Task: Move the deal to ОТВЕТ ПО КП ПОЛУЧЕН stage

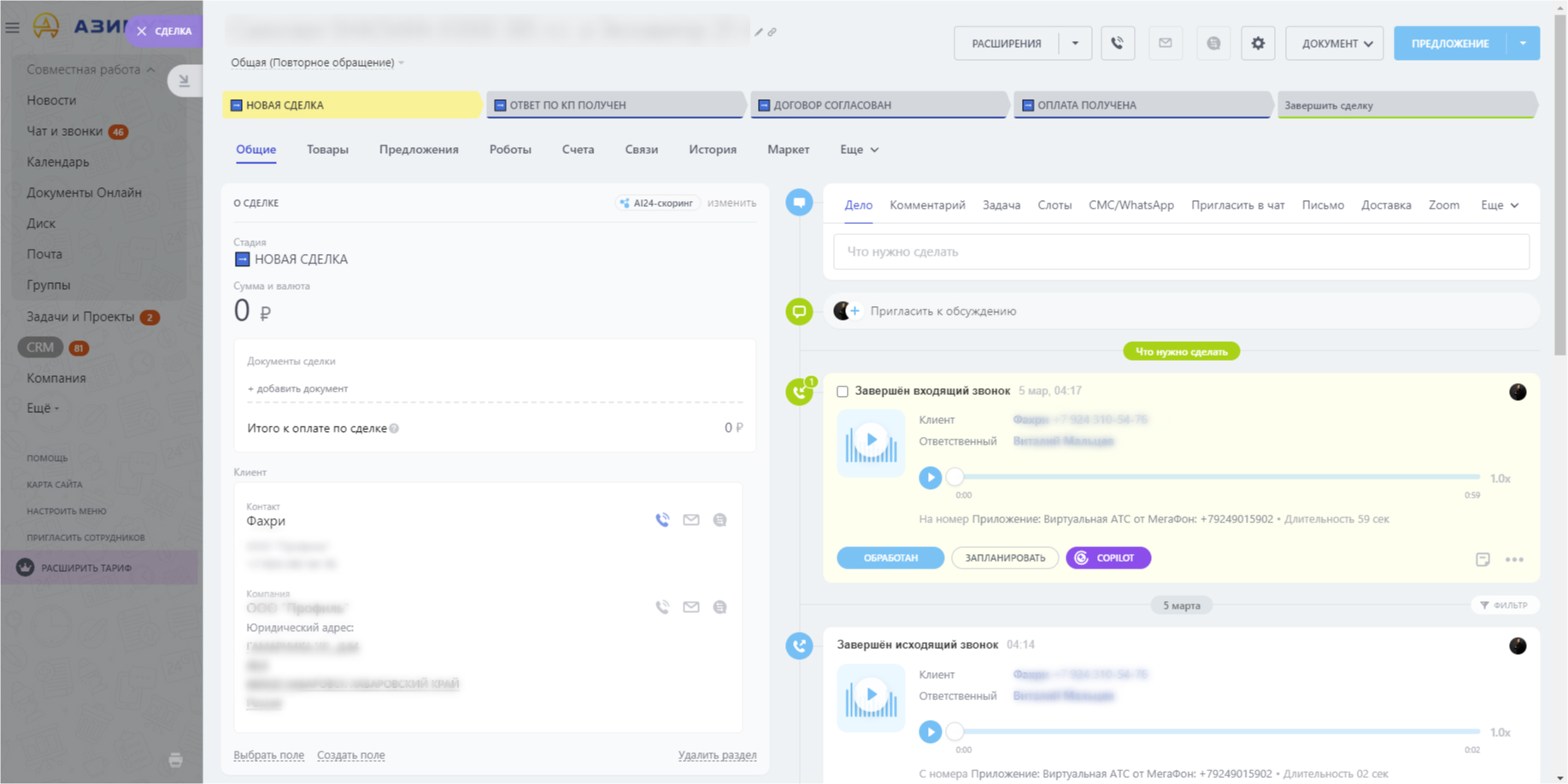Action: tap(615, 105)
